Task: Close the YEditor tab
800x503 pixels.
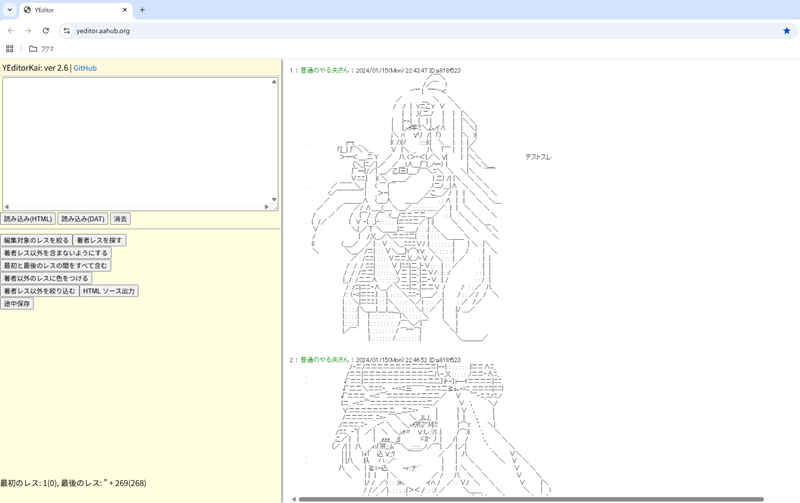Action: pos(125,10)
